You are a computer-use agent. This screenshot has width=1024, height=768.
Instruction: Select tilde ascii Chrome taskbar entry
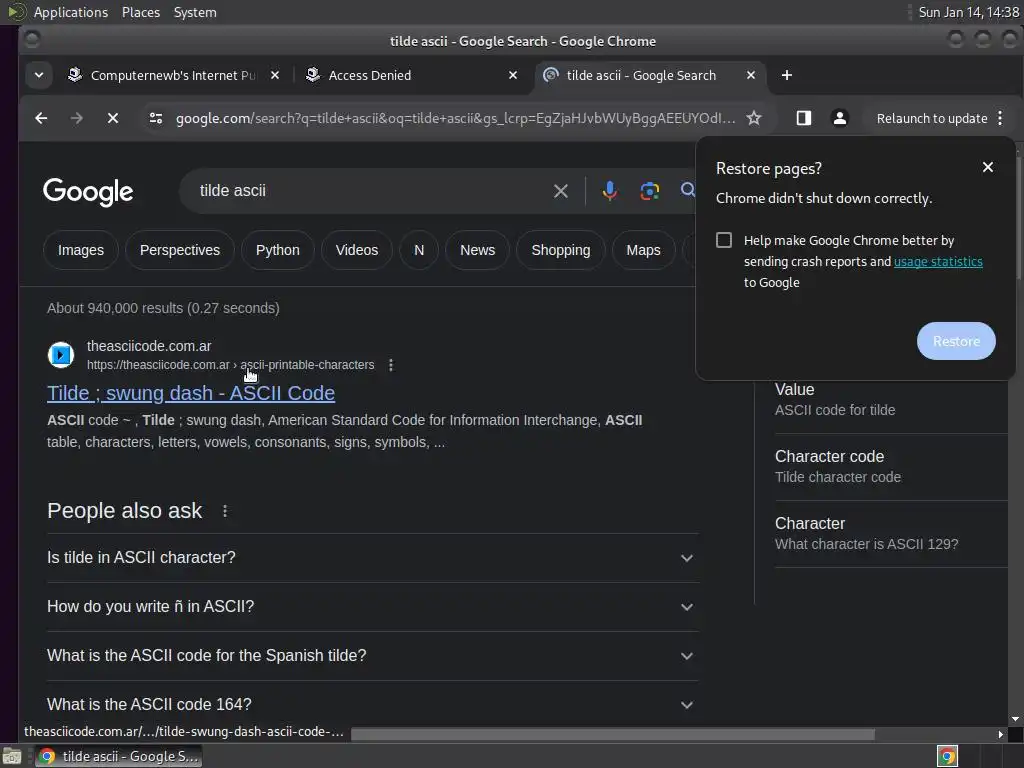click(118, 757)
